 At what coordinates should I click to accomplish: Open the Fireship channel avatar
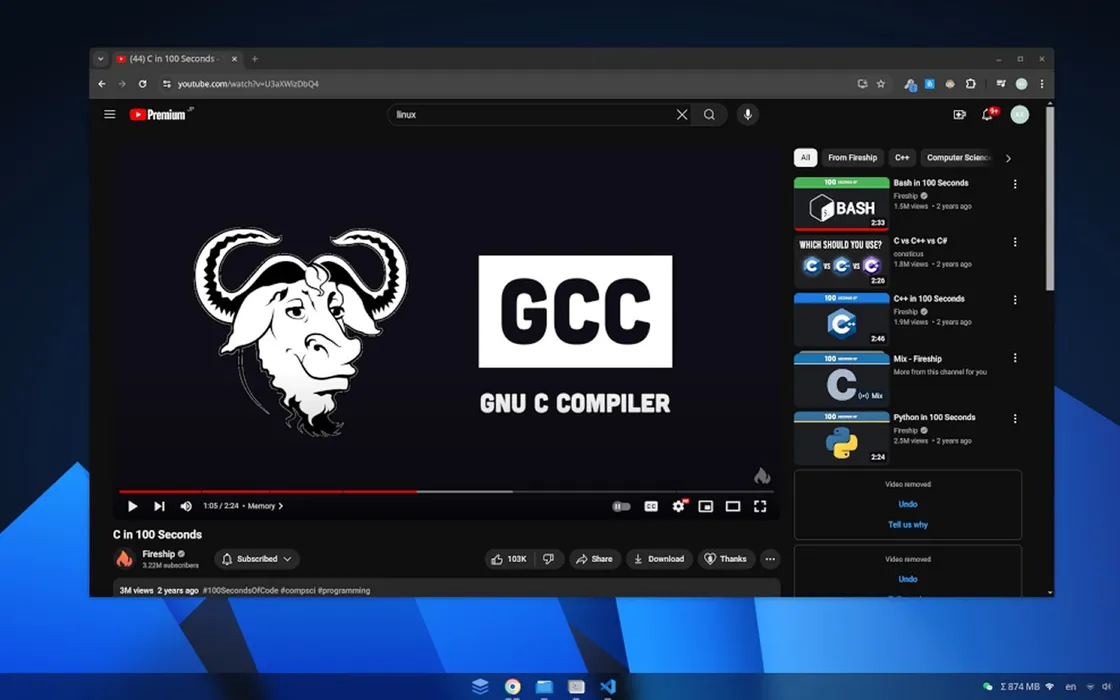[x=124, y=559]
